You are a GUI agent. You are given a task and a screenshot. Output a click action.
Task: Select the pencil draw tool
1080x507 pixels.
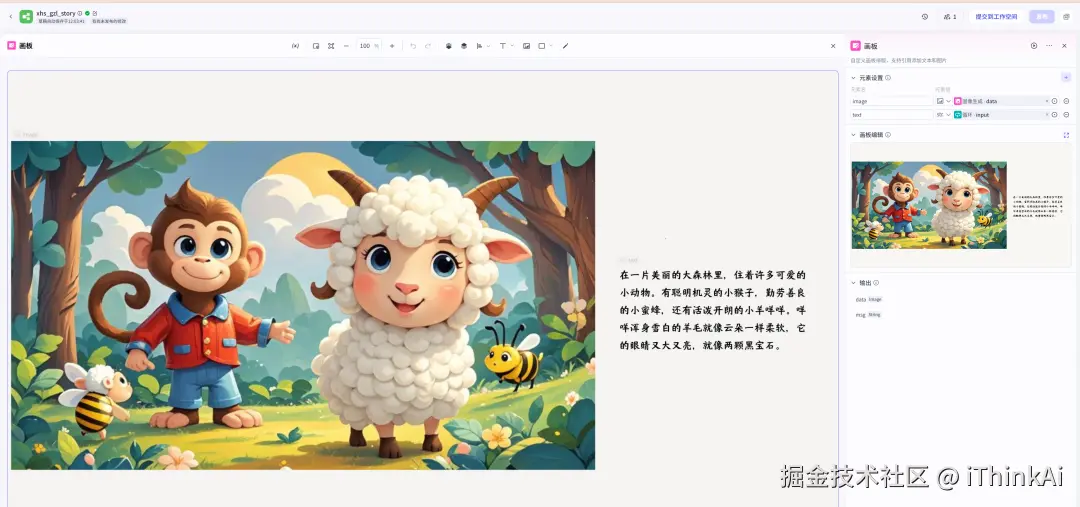pos(565,46)
